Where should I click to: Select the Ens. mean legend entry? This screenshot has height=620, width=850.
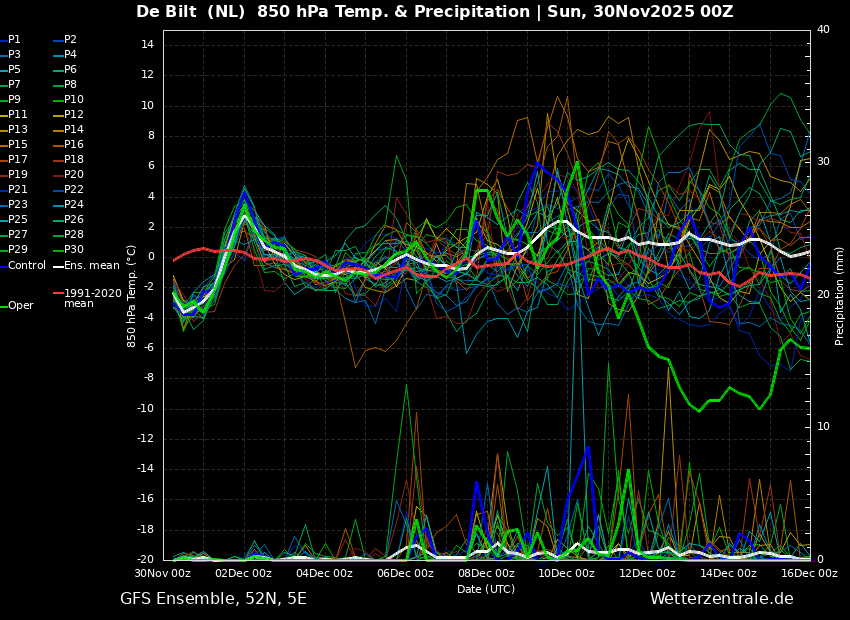(x=91, y=265)
